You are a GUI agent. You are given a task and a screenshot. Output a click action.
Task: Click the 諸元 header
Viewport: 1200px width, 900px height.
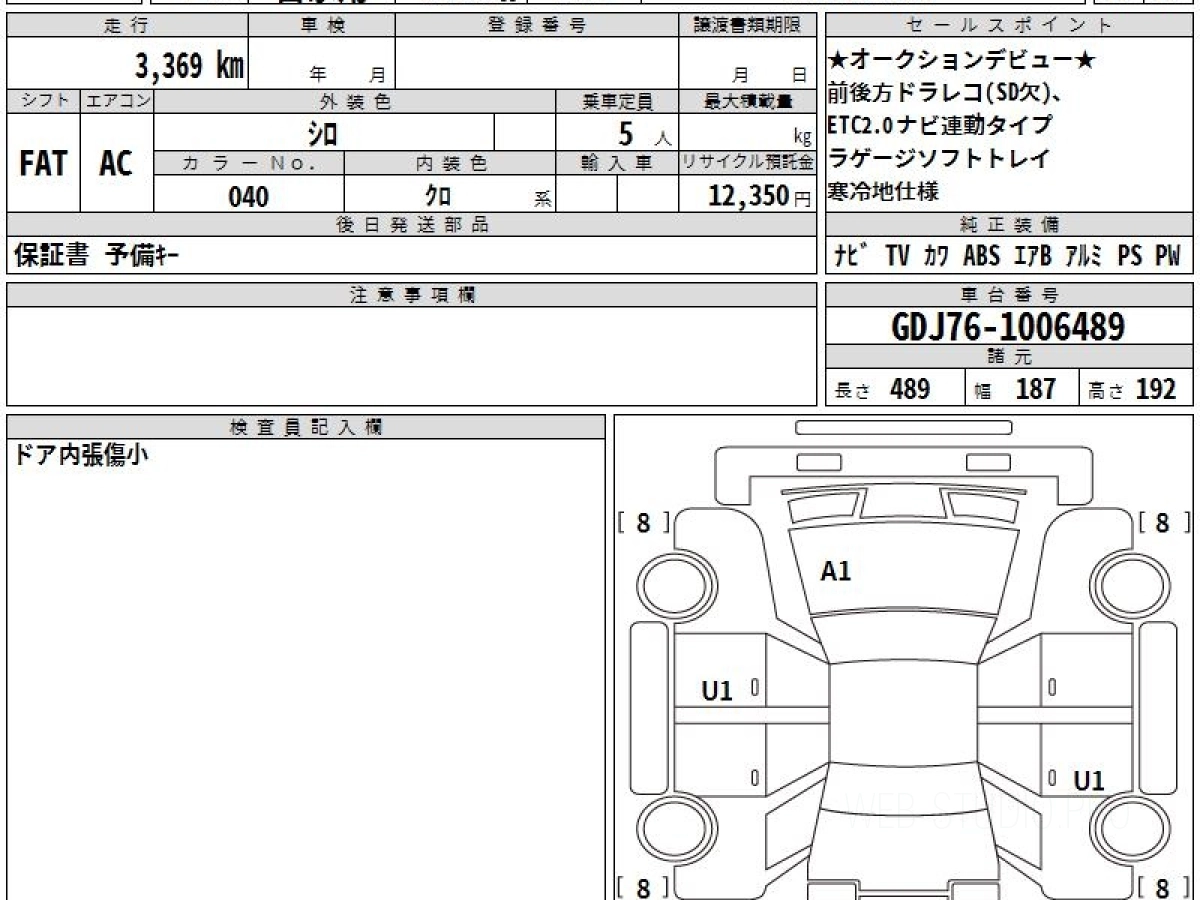pos(1010,357)
